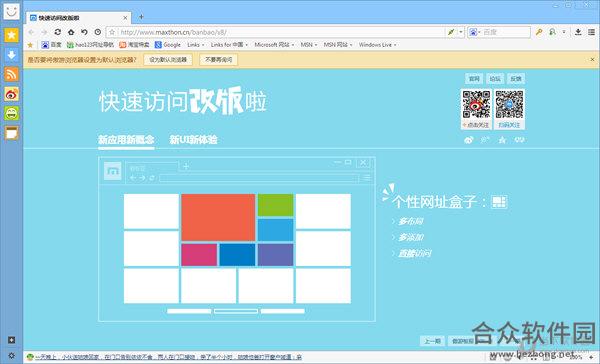Viewport: 600px width, 364px height.
Task: Open the status bar news headline link
Action: pyautogui.click(x=168, y=357)
